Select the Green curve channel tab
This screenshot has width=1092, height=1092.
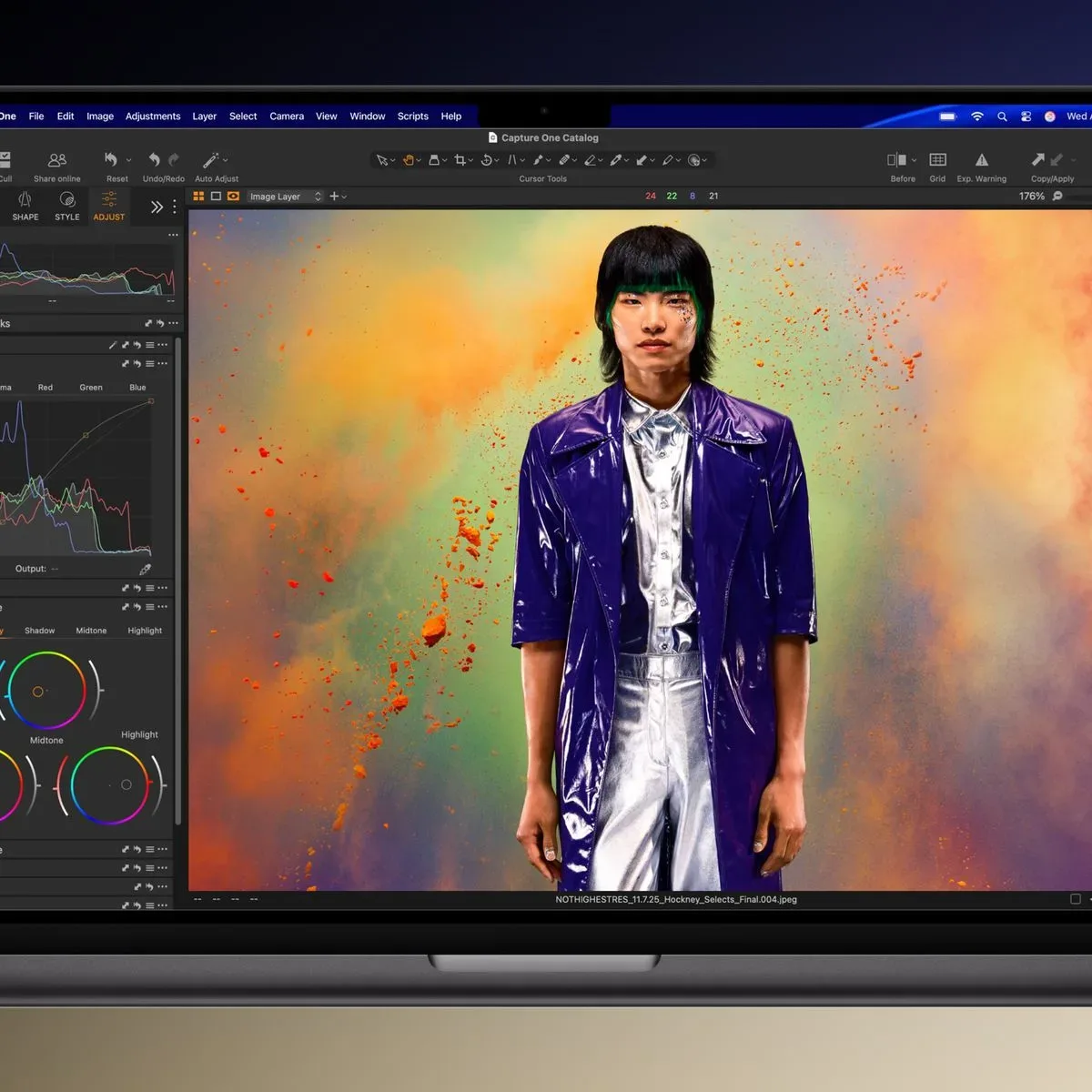(91, 388)
